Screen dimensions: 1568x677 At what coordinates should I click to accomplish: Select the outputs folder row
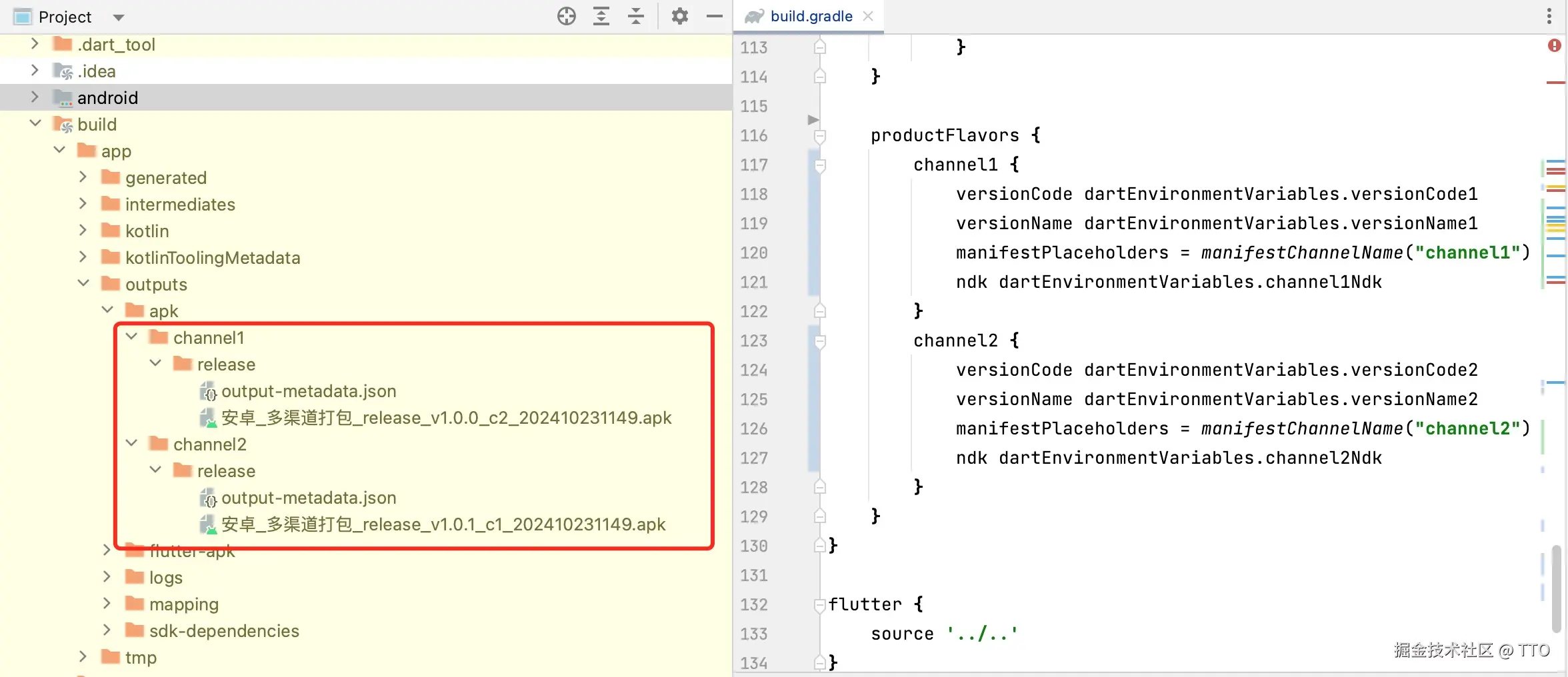366,285
